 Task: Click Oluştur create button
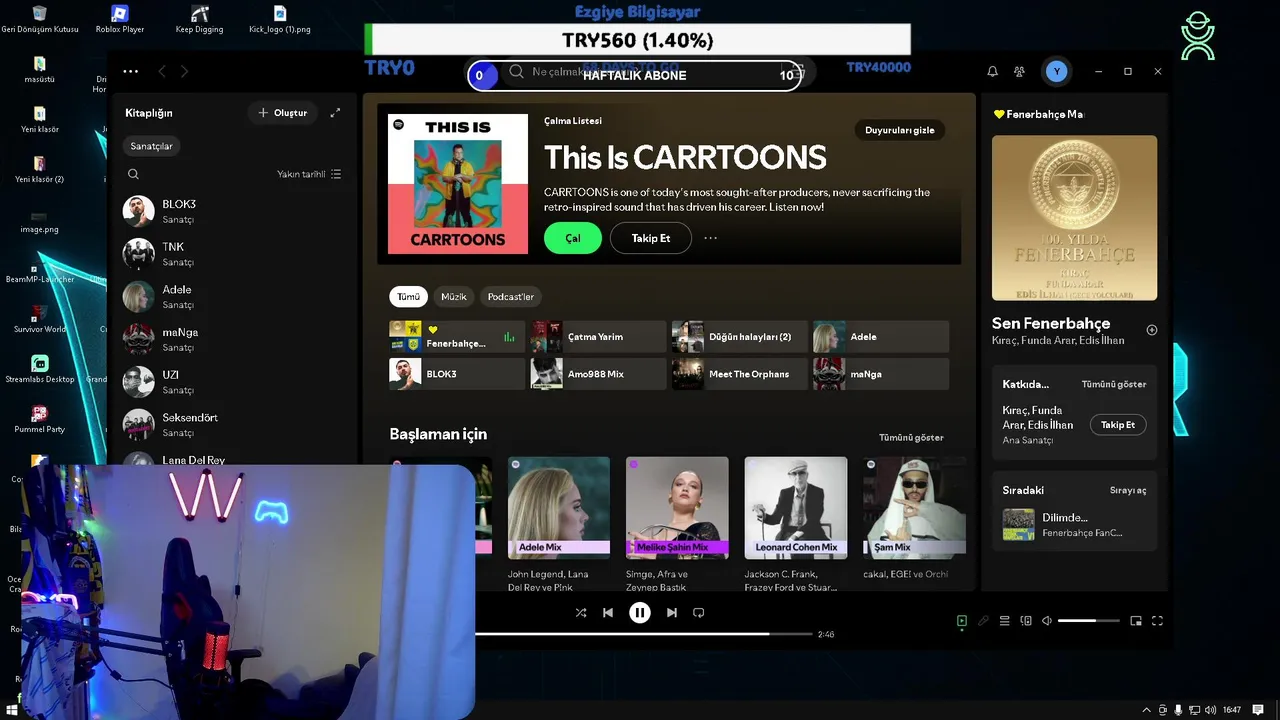(x=283, y=113)
